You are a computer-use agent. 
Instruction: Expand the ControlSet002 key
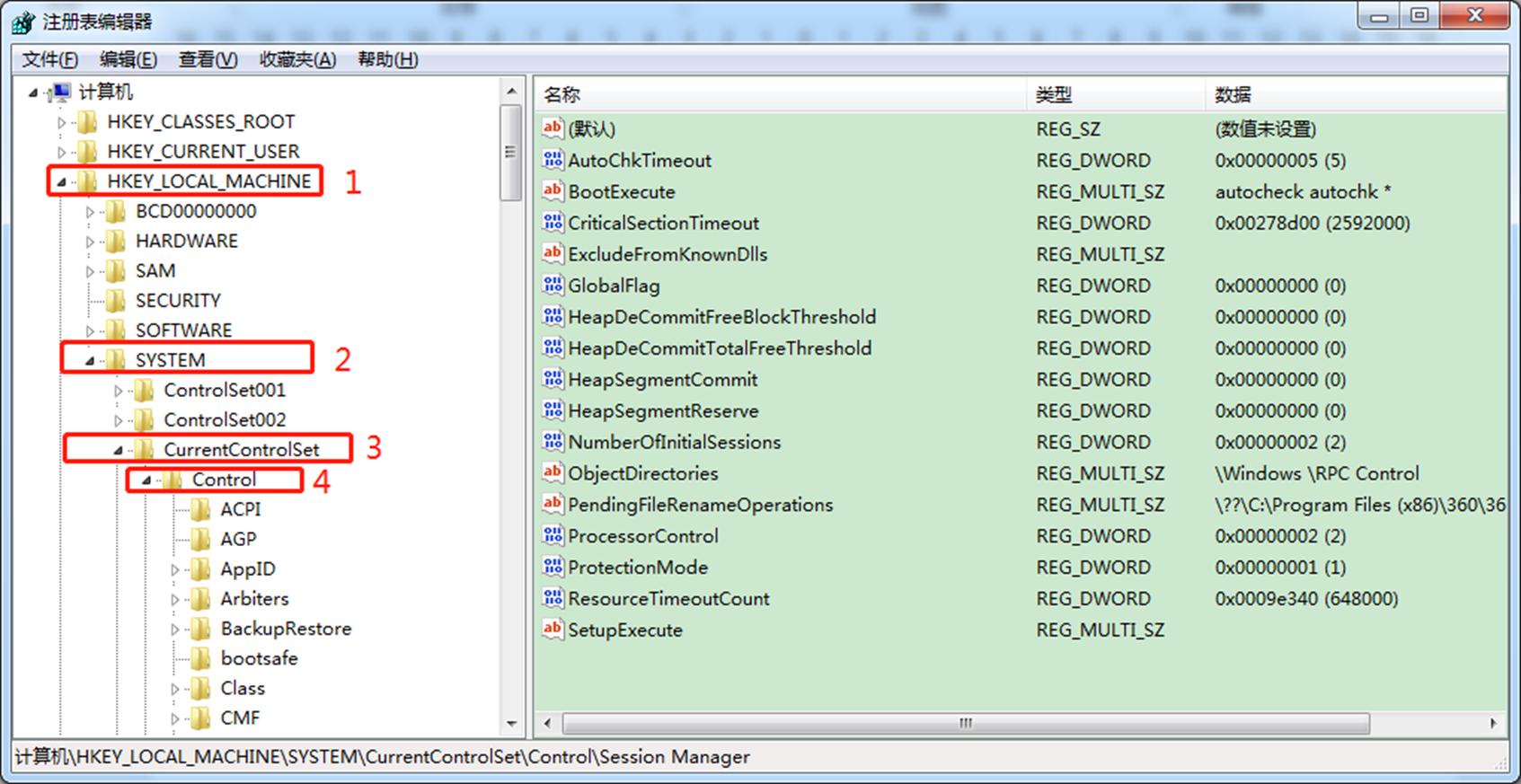coord(119,420)
